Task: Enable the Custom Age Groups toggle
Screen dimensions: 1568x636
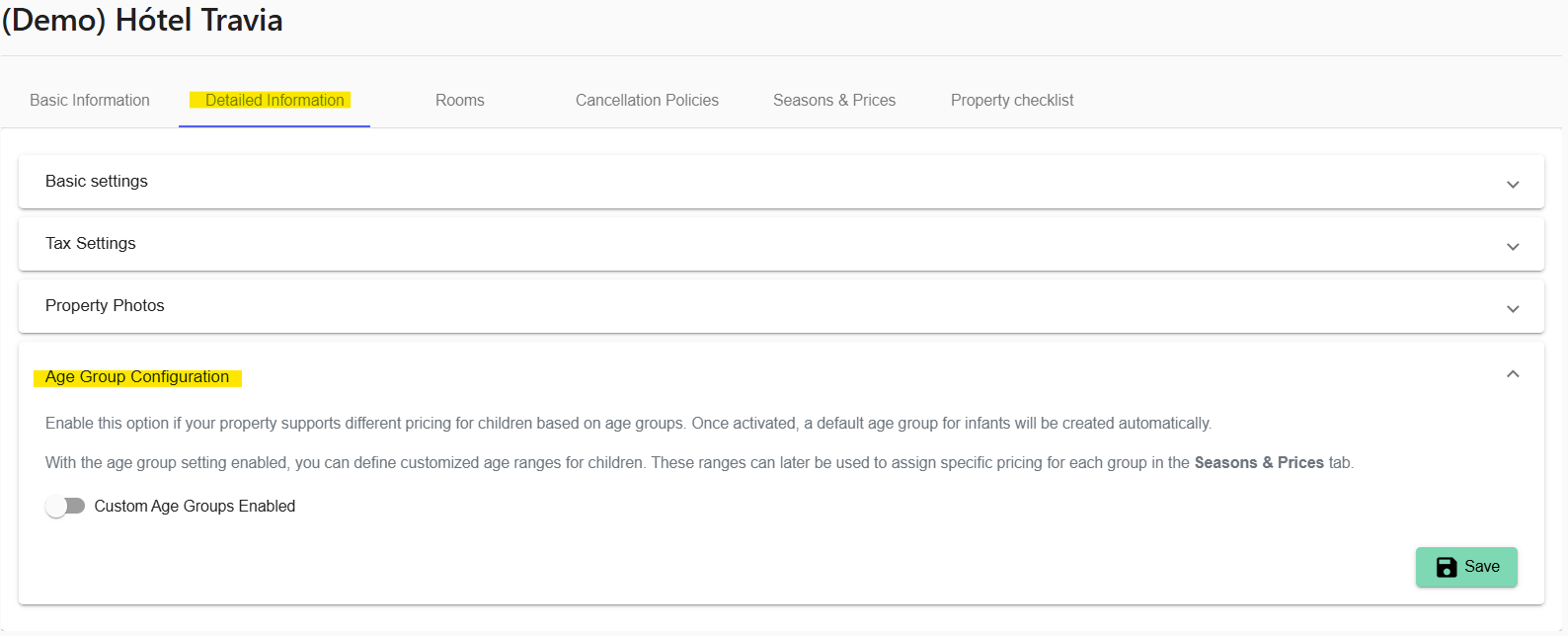Action: tap(65, 507)
